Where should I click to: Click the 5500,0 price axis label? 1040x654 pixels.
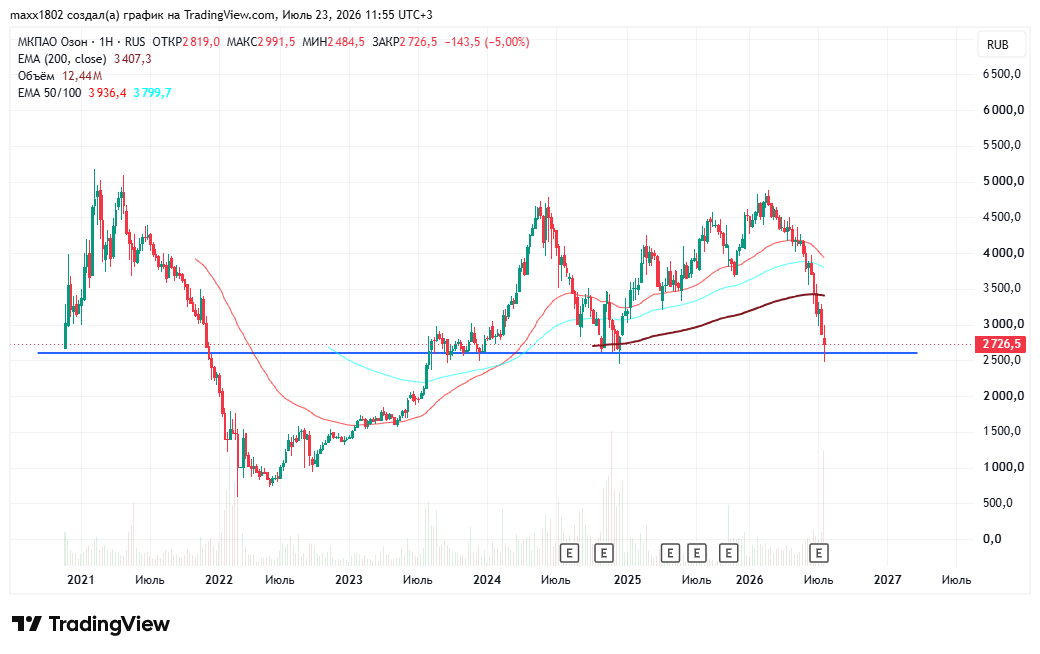click(1002, 145)
